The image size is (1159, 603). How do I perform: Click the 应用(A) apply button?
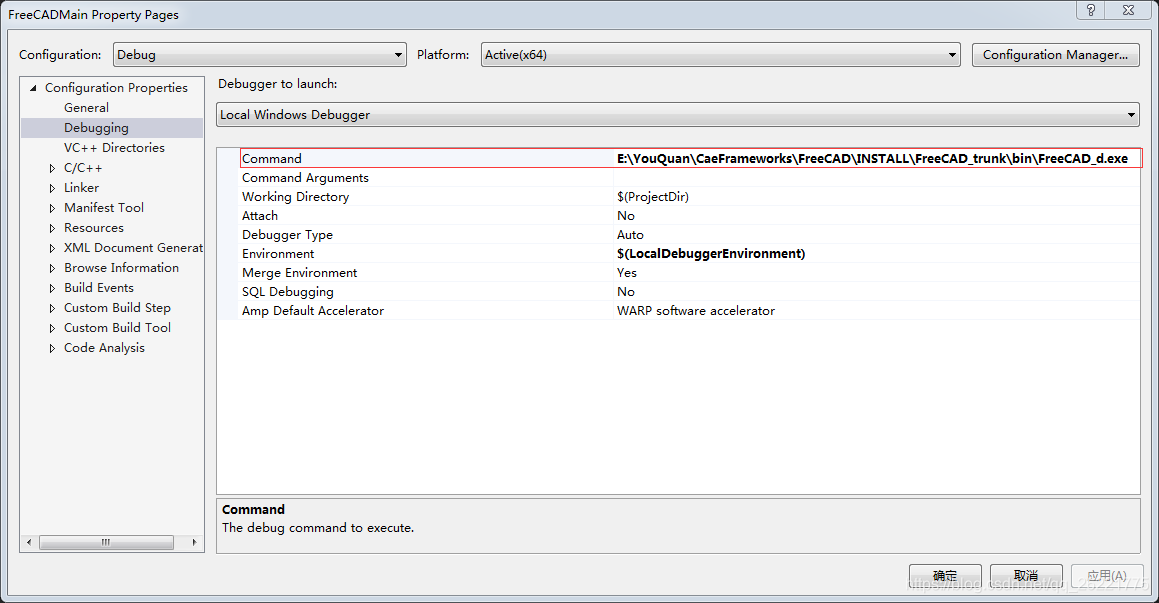click(1107, 576)
